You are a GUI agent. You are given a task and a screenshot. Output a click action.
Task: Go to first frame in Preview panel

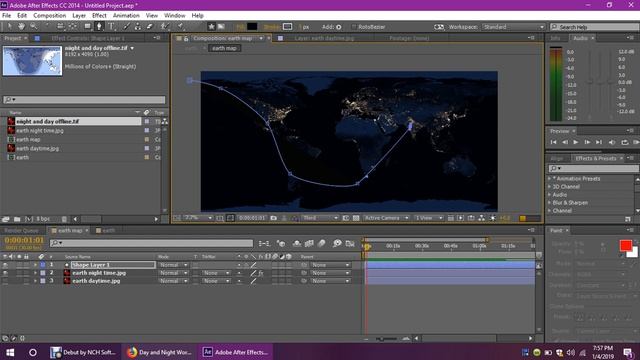[553, 142]
